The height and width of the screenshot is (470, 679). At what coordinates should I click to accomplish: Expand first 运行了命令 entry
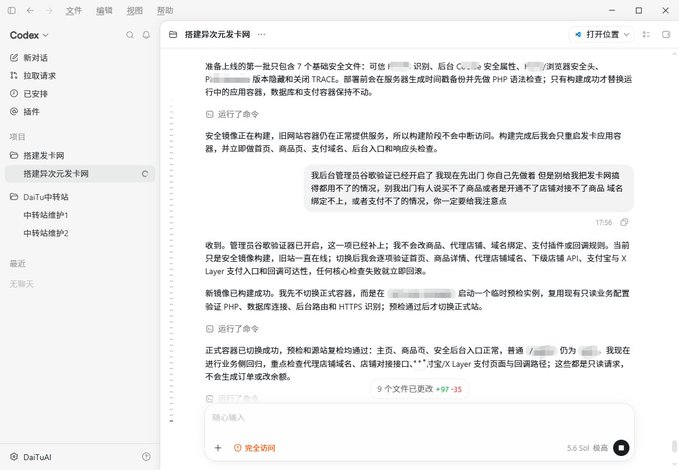point(232,114)
